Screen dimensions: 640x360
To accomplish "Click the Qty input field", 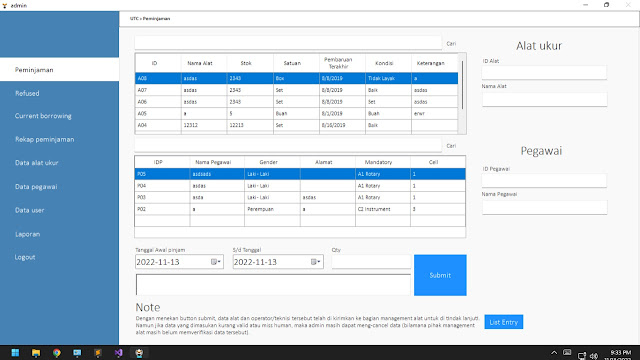I will (x=371, y=262).
